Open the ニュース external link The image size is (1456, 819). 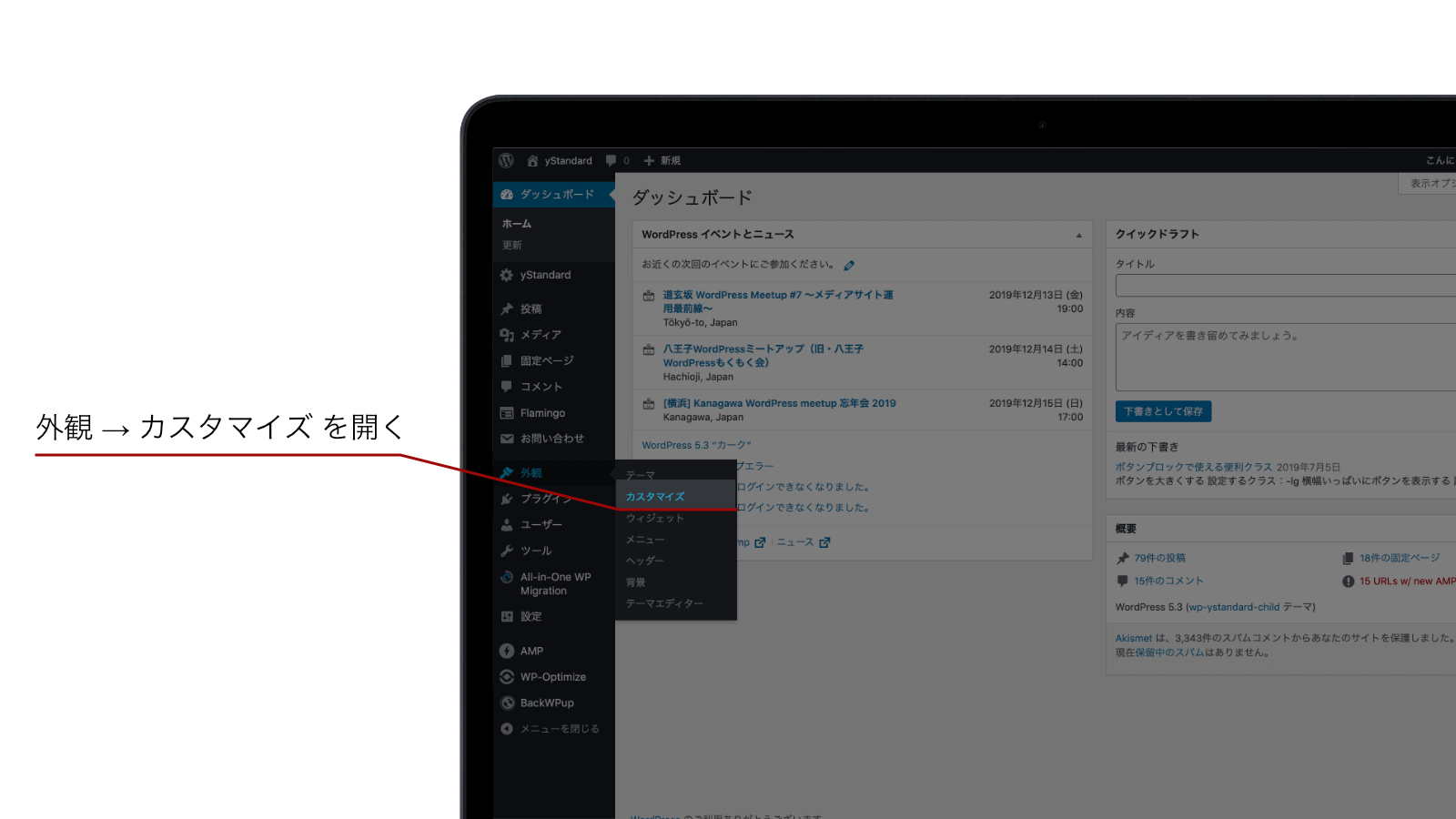pos(803,542)
